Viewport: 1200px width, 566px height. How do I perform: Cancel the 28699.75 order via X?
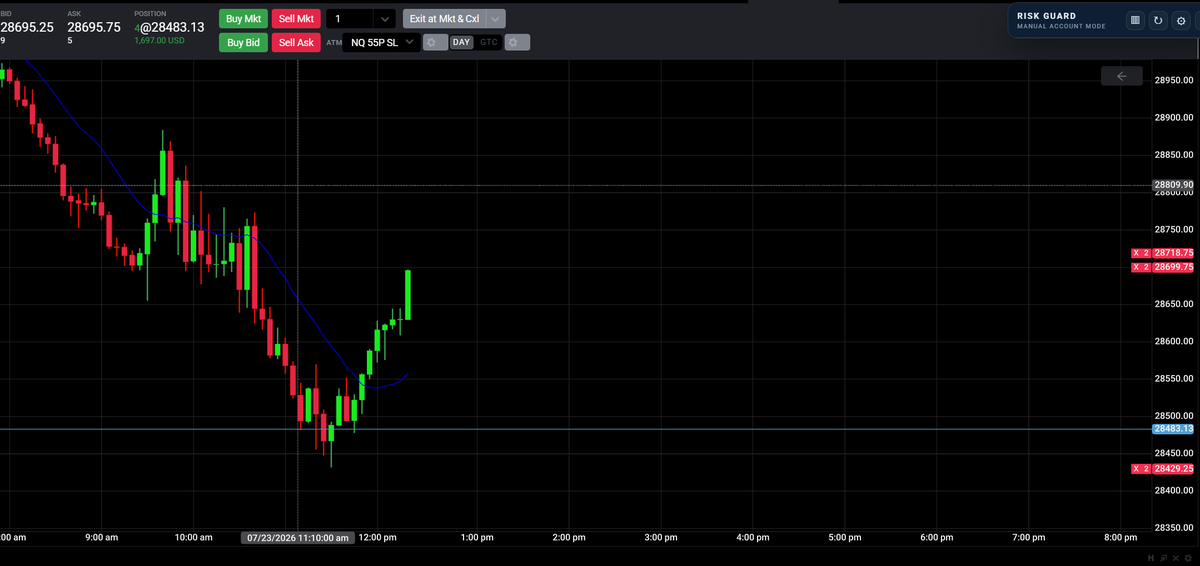[x=1136, y=267]
